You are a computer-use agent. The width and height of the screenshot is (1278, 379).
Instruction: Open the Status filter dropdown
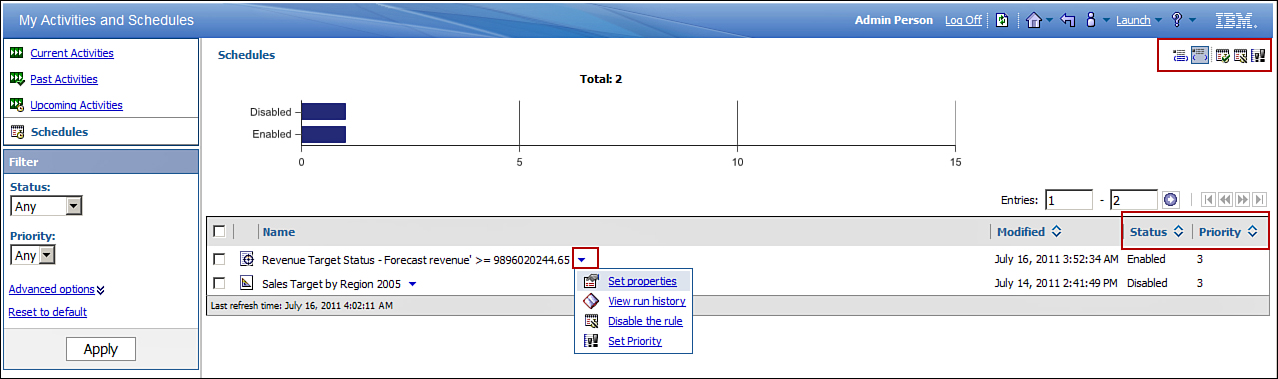pos(46,206)
